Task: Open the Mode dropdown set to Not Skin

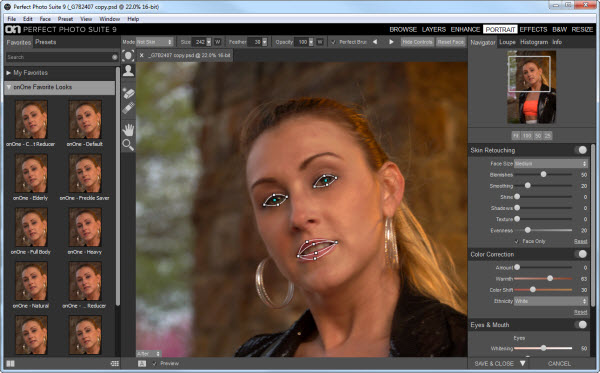Action: 155,42
